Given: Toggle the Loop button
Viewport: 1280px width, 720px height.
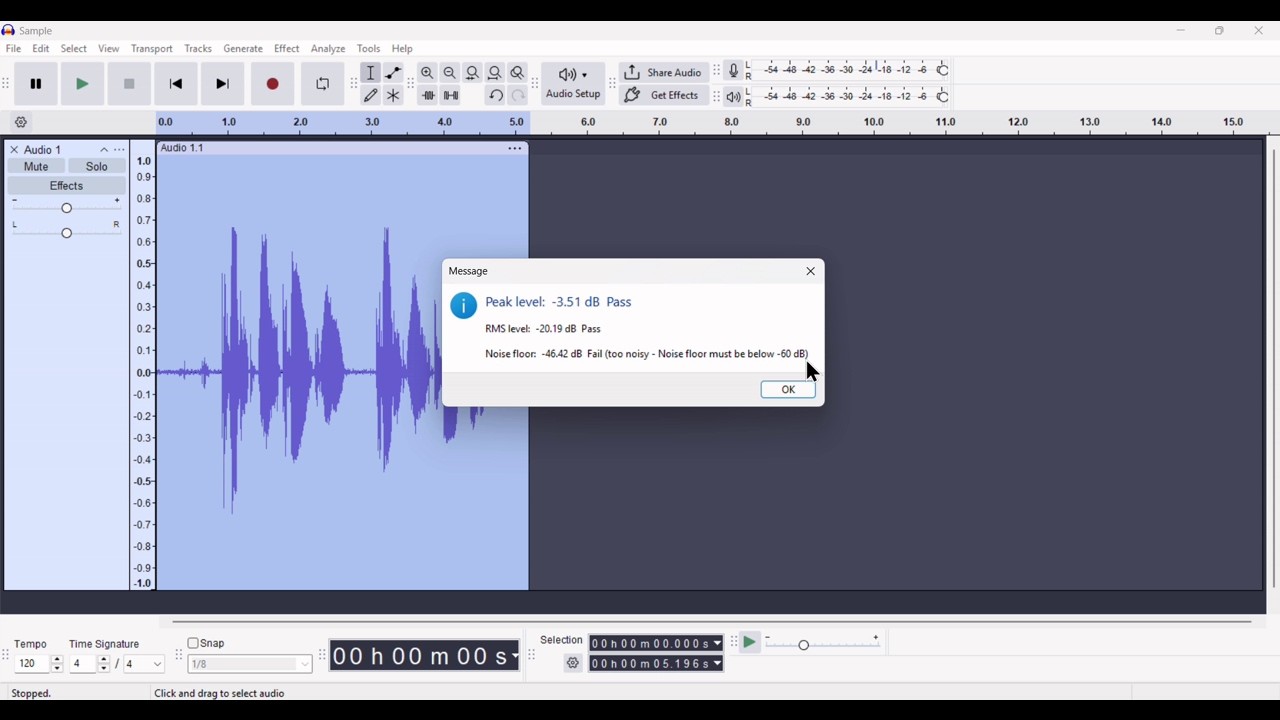Looking at the screenshot, I should coord(323,84).
